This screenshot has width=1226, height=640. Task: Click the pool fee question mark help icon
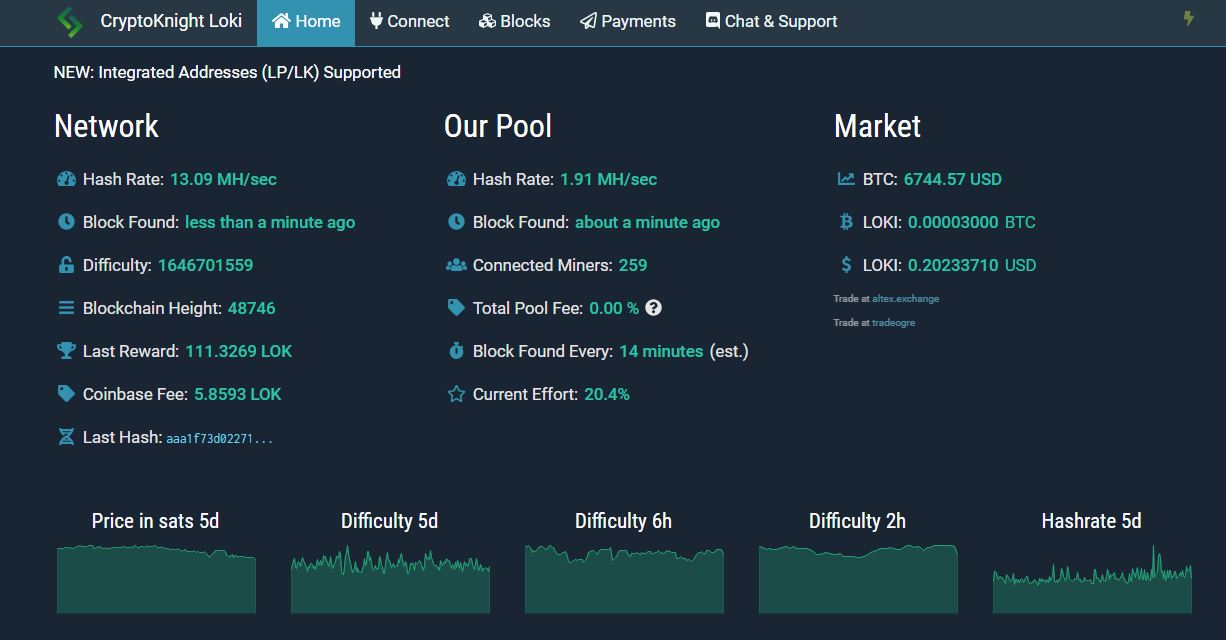pos(653,308)
